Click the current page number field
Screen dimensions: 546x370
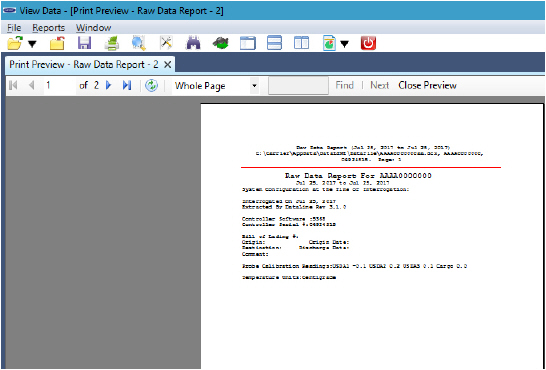[x=59, y=85]
